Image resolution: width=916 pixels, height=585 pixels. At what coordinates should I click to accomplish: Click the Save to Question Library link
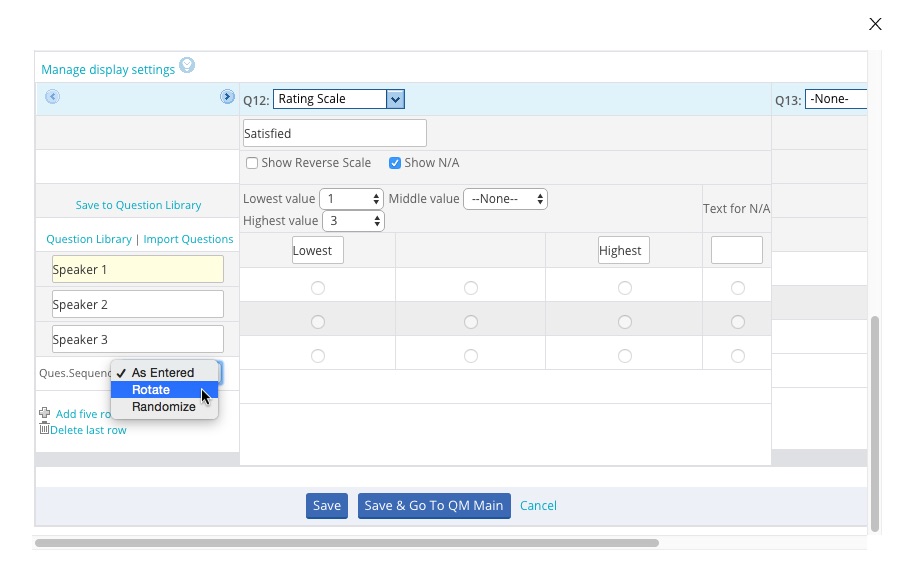click(138, 205)
